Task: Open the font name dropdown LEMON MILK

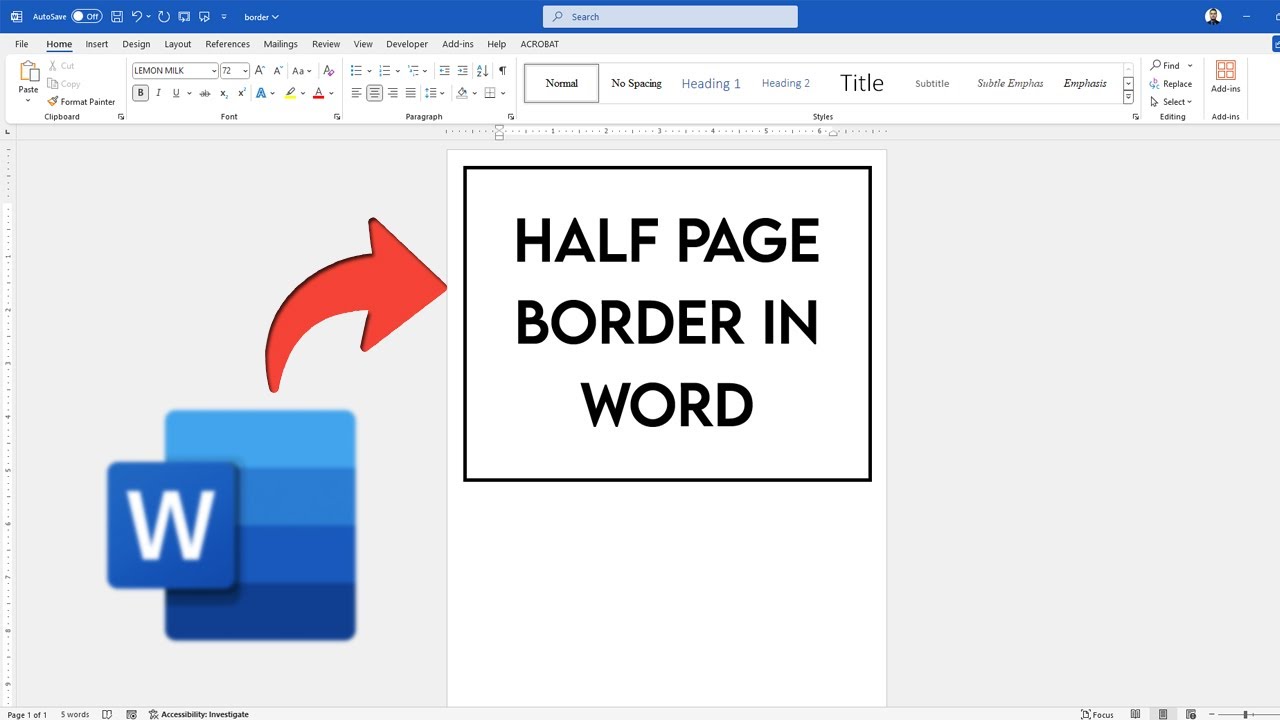Action: (x=214, y=71)
